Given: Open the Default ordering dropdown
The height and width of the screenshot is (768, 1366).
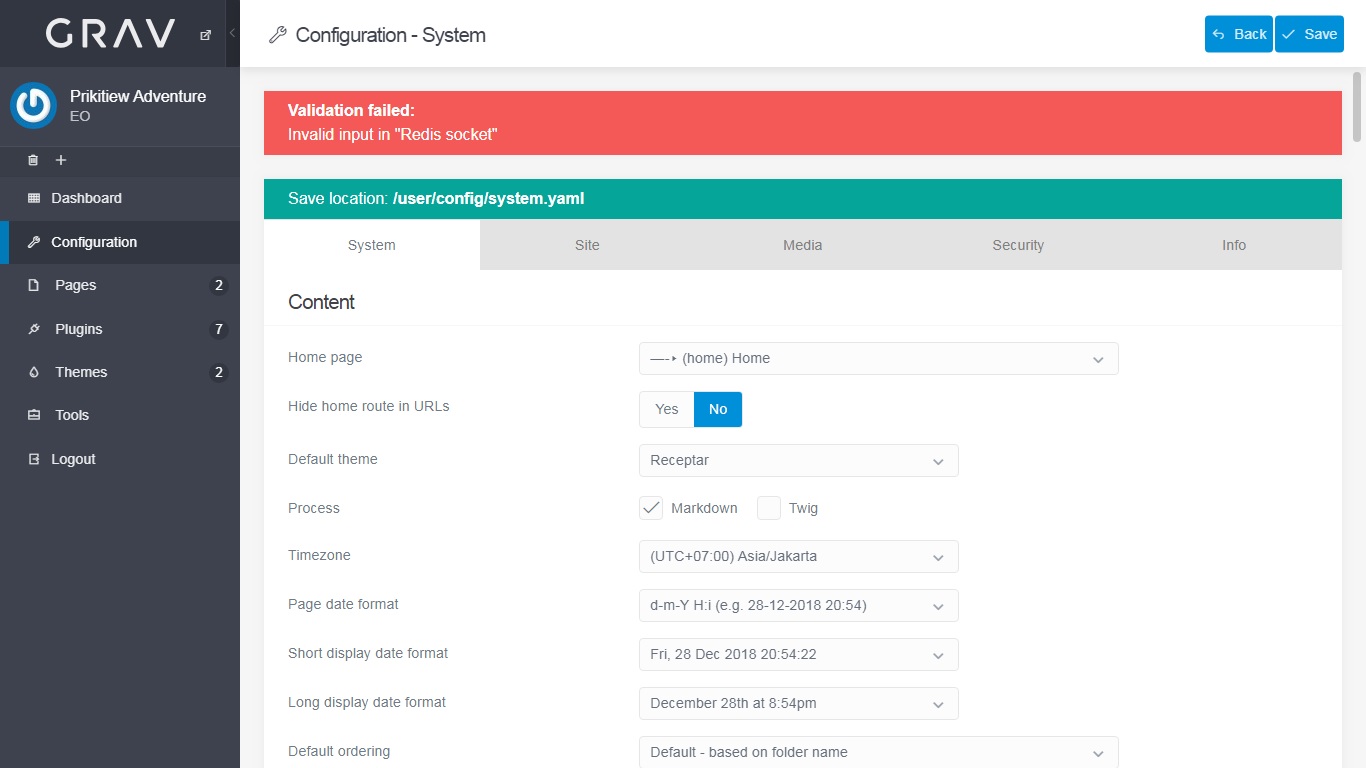Looking at the screenshot, I should pyautogui.click(x=879, y=752).
